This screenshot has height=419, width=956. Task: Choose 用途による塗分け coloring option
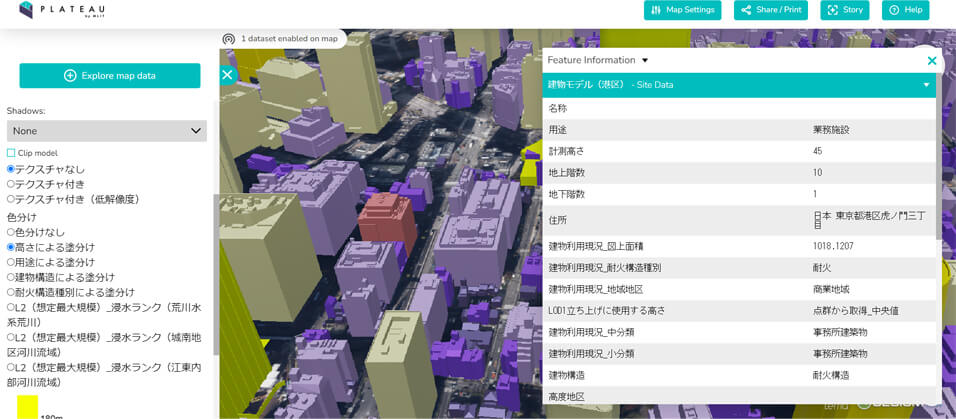tap(11, 262)
